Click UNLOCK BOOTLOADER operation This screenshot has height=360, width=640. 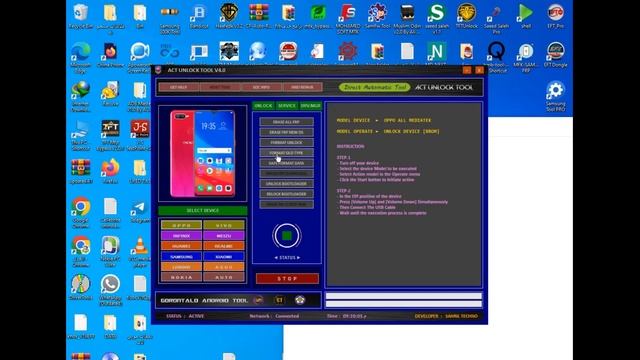click(x=287, y=184)
